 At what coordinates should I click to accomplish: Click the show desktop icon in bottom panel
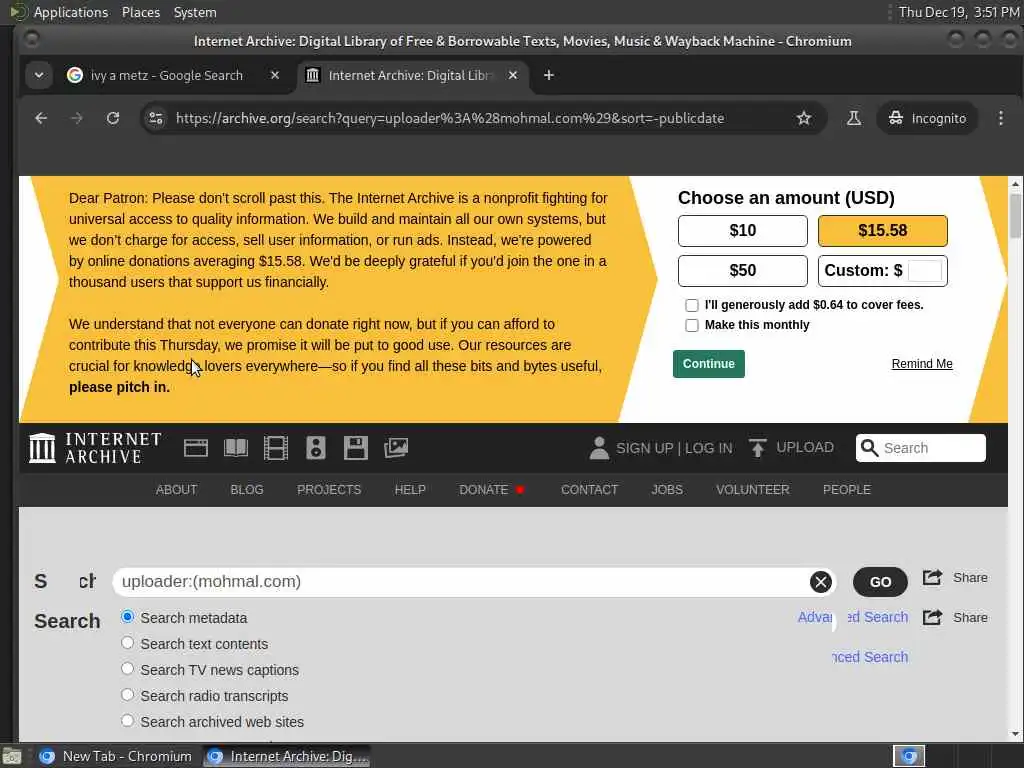click(x=12, y=757)
